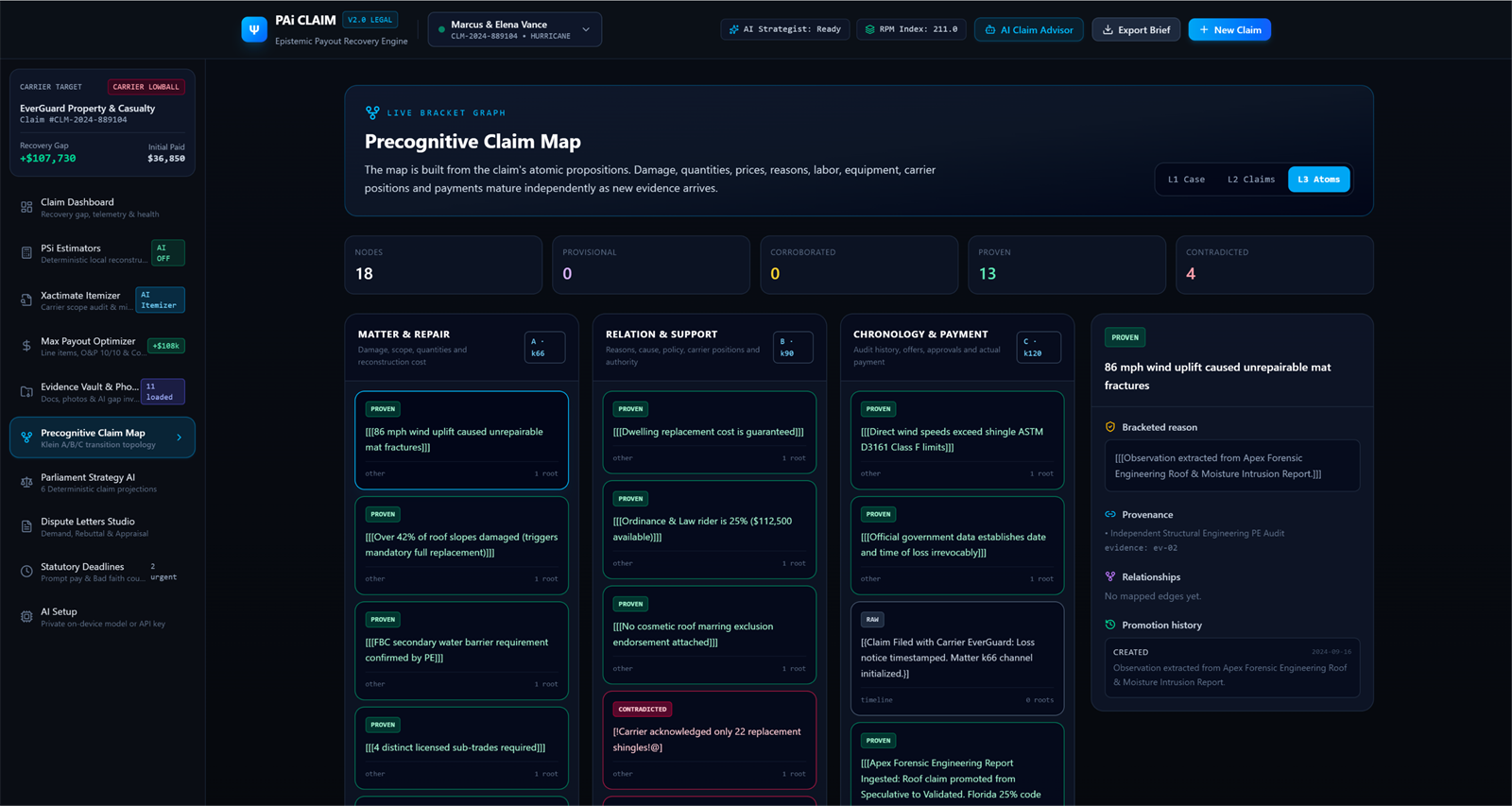This screenshot has height=806, width=1512.
Task: Click the Parliament Strategy AI scales icon
Action: 26,482
